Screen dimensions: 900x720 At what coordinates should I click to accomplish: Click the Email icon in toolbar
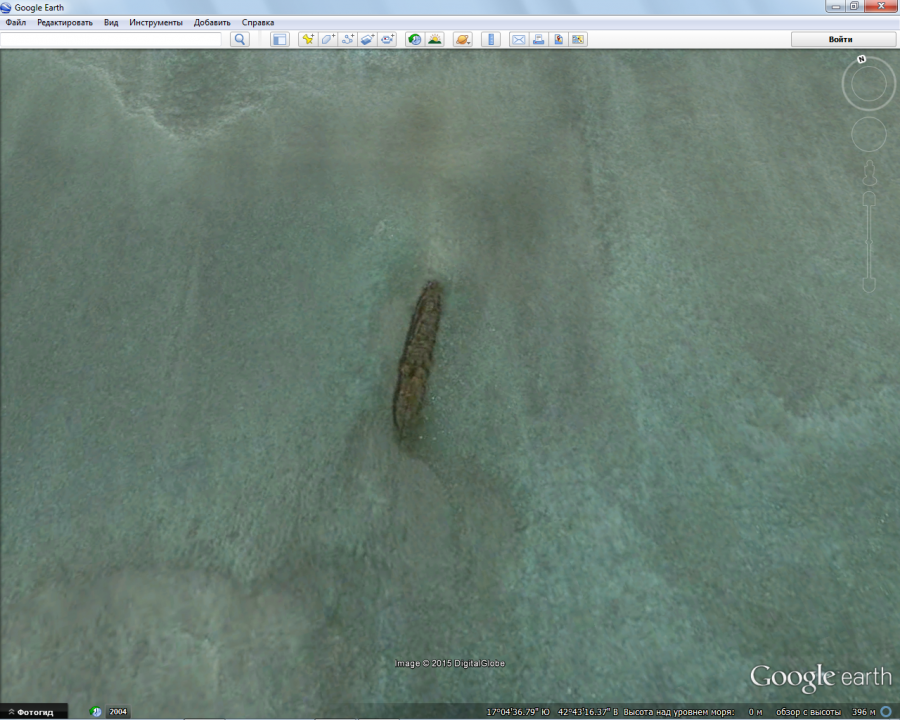(x=518, y=39)
